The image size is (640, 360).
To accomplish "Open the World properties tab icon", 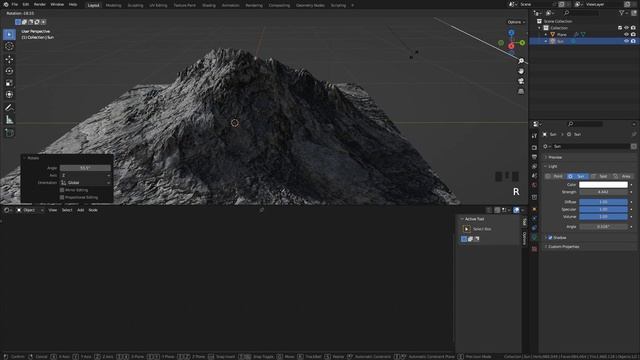I will [x=534, y=185].
